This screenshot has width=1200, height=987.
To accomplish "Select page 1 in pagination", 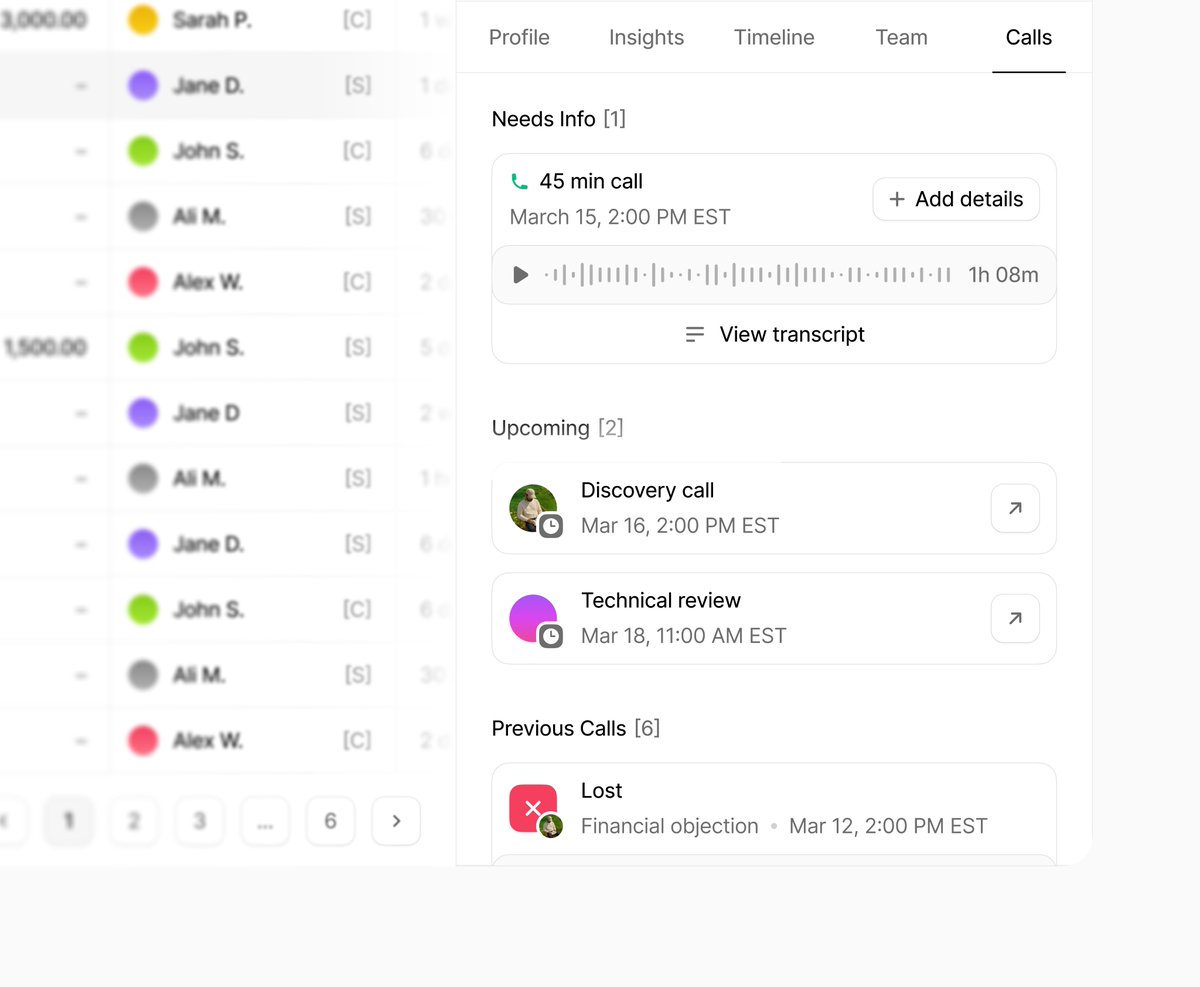I will [x=69, y=821].
